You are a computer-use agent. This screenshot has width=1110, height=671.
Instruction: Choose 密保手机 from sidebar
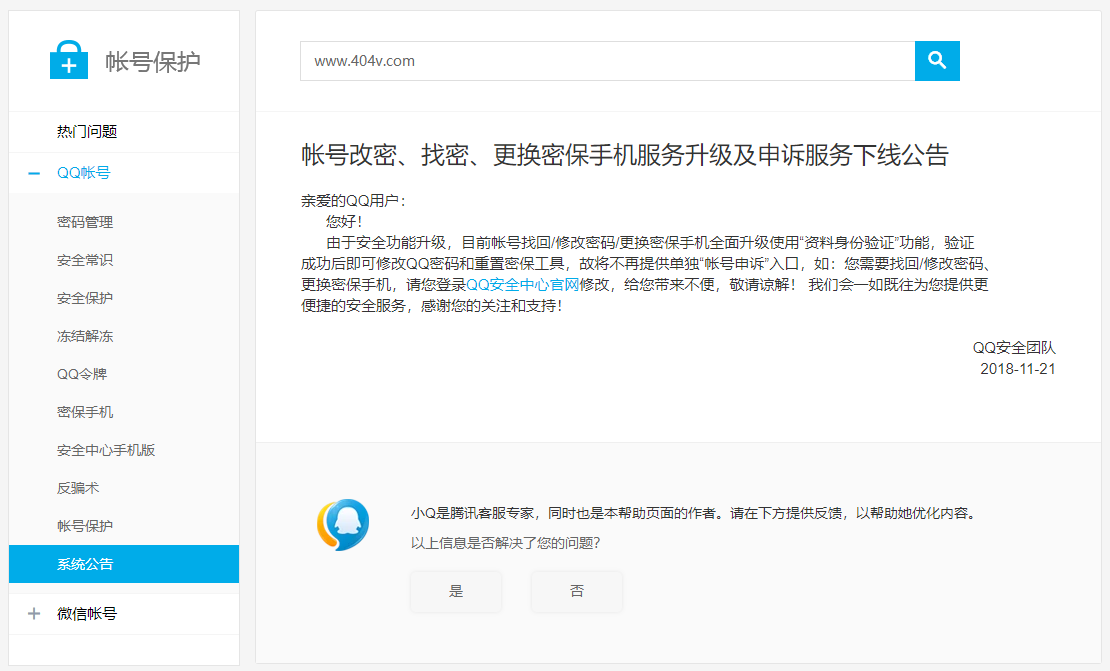[x=85, y=412]
